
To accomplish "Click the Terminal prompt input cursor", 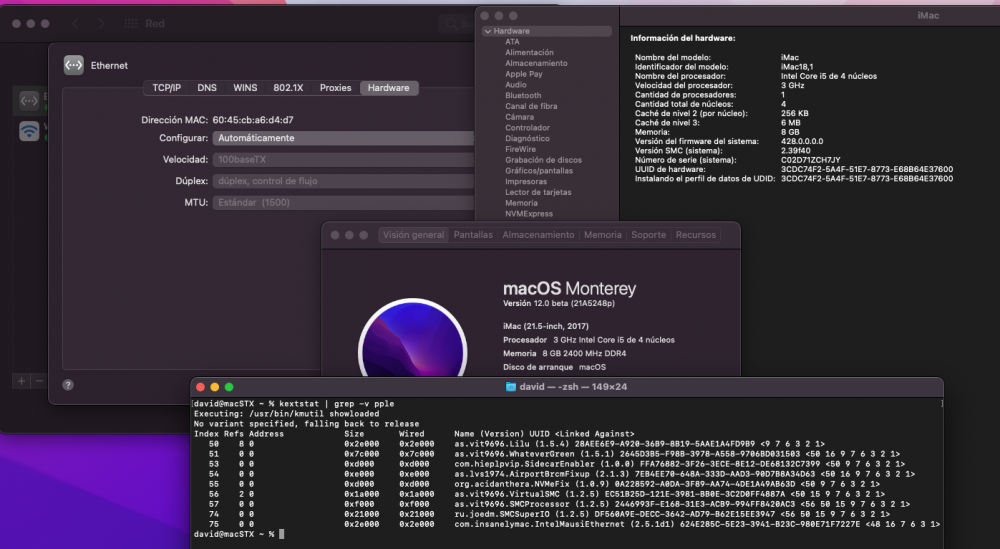I will tap(281, 534).
